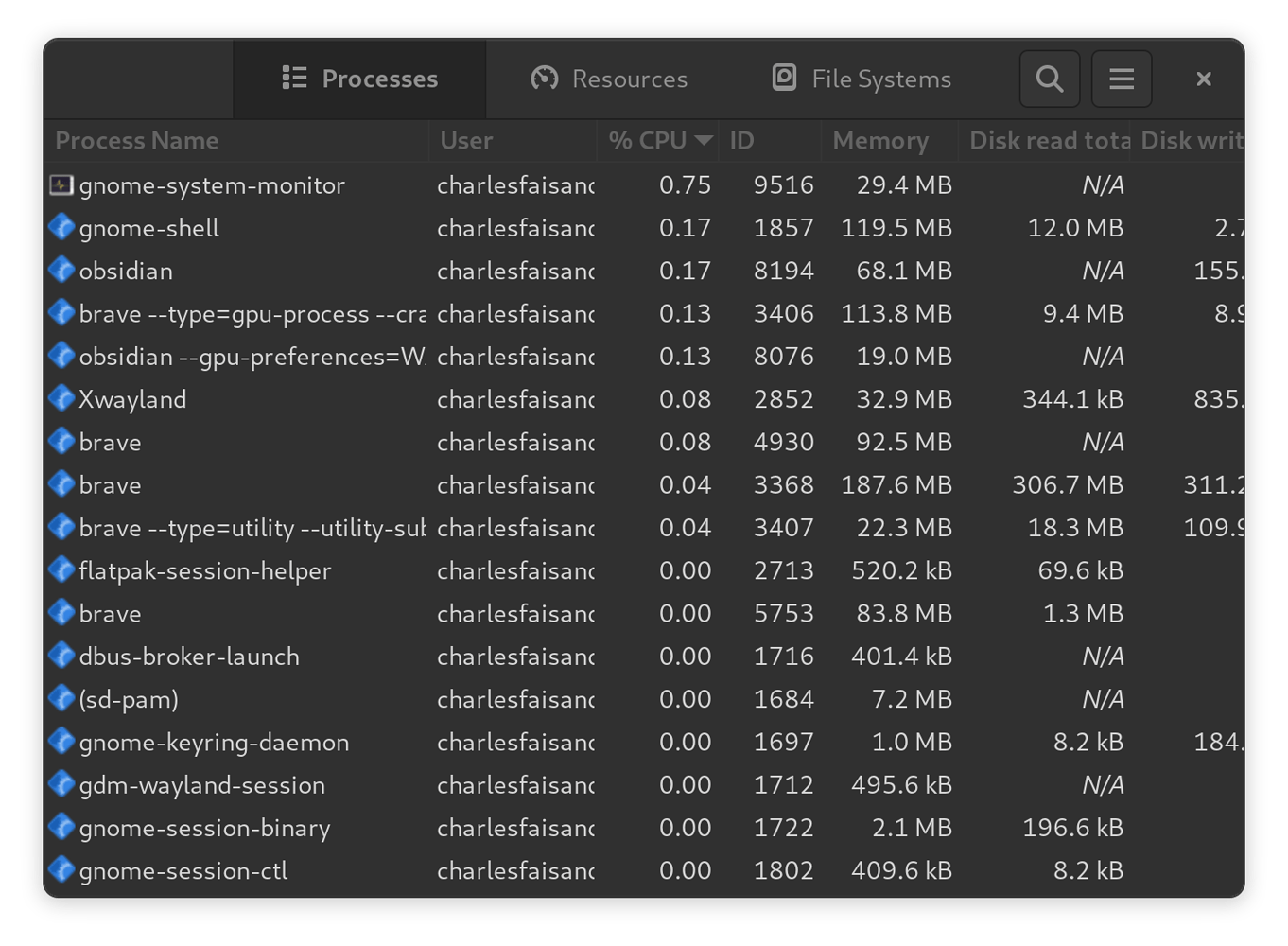This screenshot has width=1288, height=946.
Task: Click the icon of brave PID 3368
Action: point(61,483)
